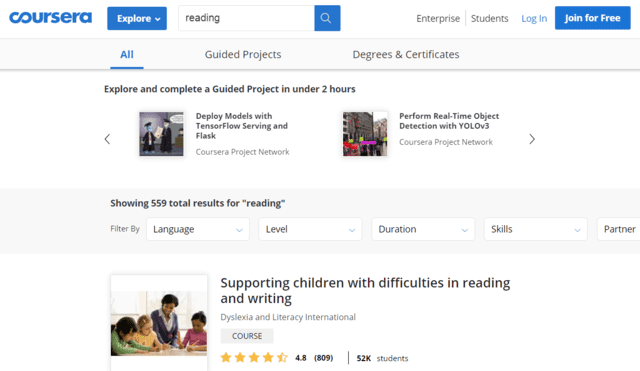Focus the search field containing "reading"
This screenshot has height=371, width=640.
[246, 18]
